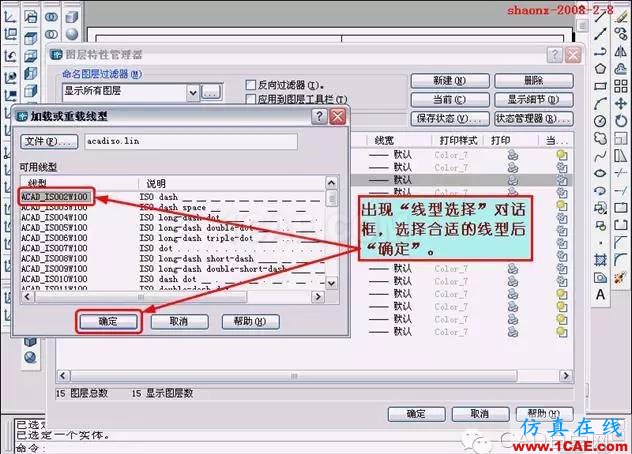Click the 打印样式 column header
The height and width of the screenshot is (454, 632).
(459, 141)
